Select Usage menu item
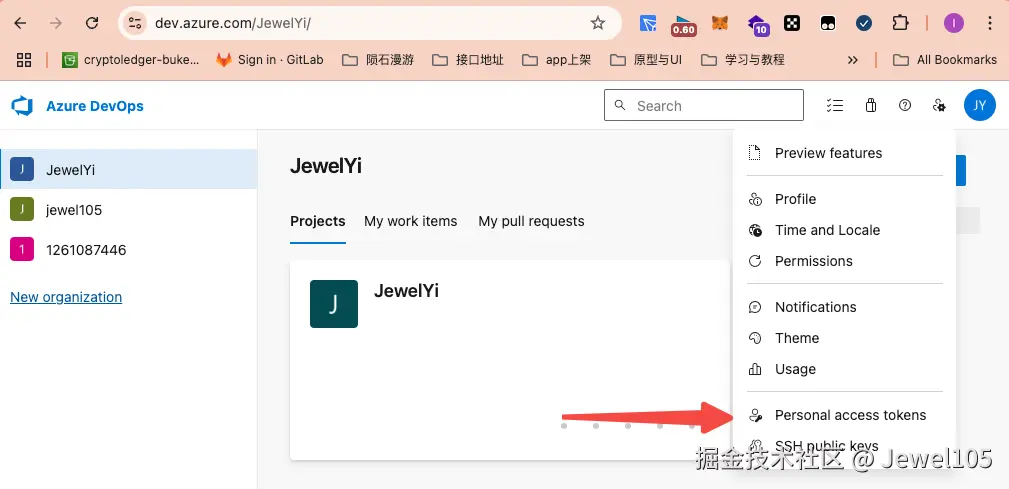The image size is (1009, 489). (x=844, y=369)
